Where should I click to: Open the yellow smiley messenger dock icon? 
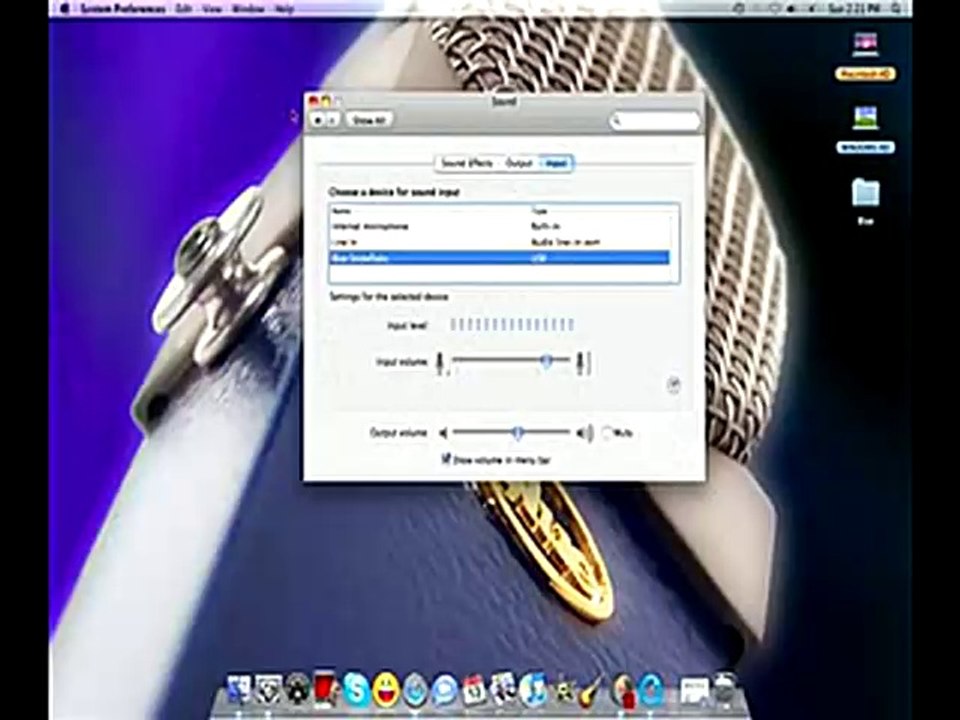(x=385, y=689)
